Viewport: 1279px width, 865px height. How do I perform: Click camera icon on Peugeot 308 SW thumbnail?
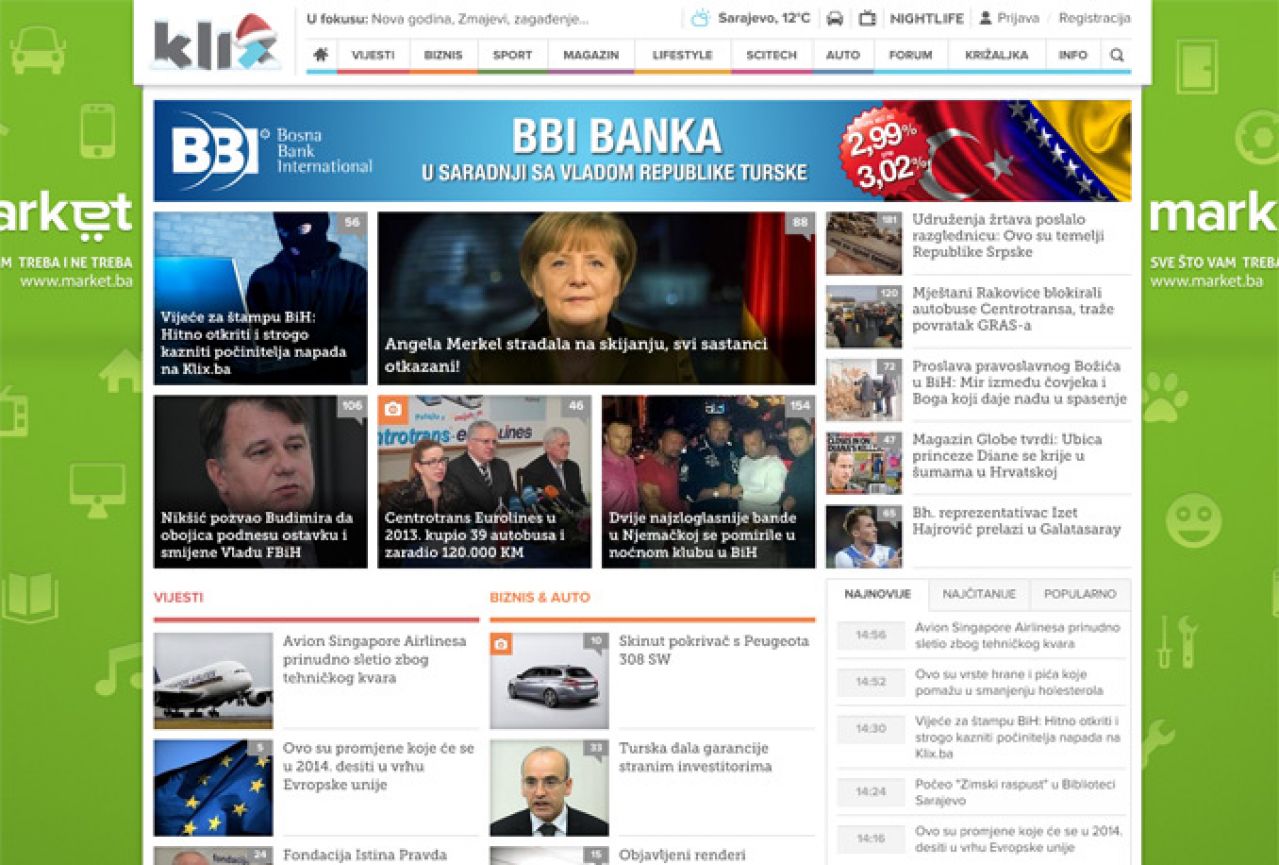click(502, 645)
